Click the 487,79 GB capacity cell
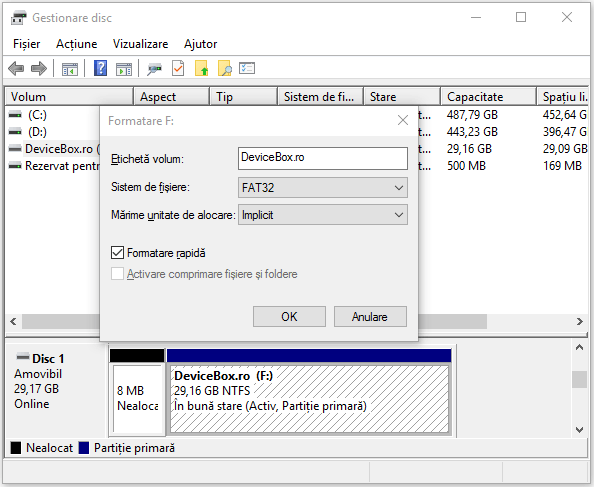 [x=472, y=114]
